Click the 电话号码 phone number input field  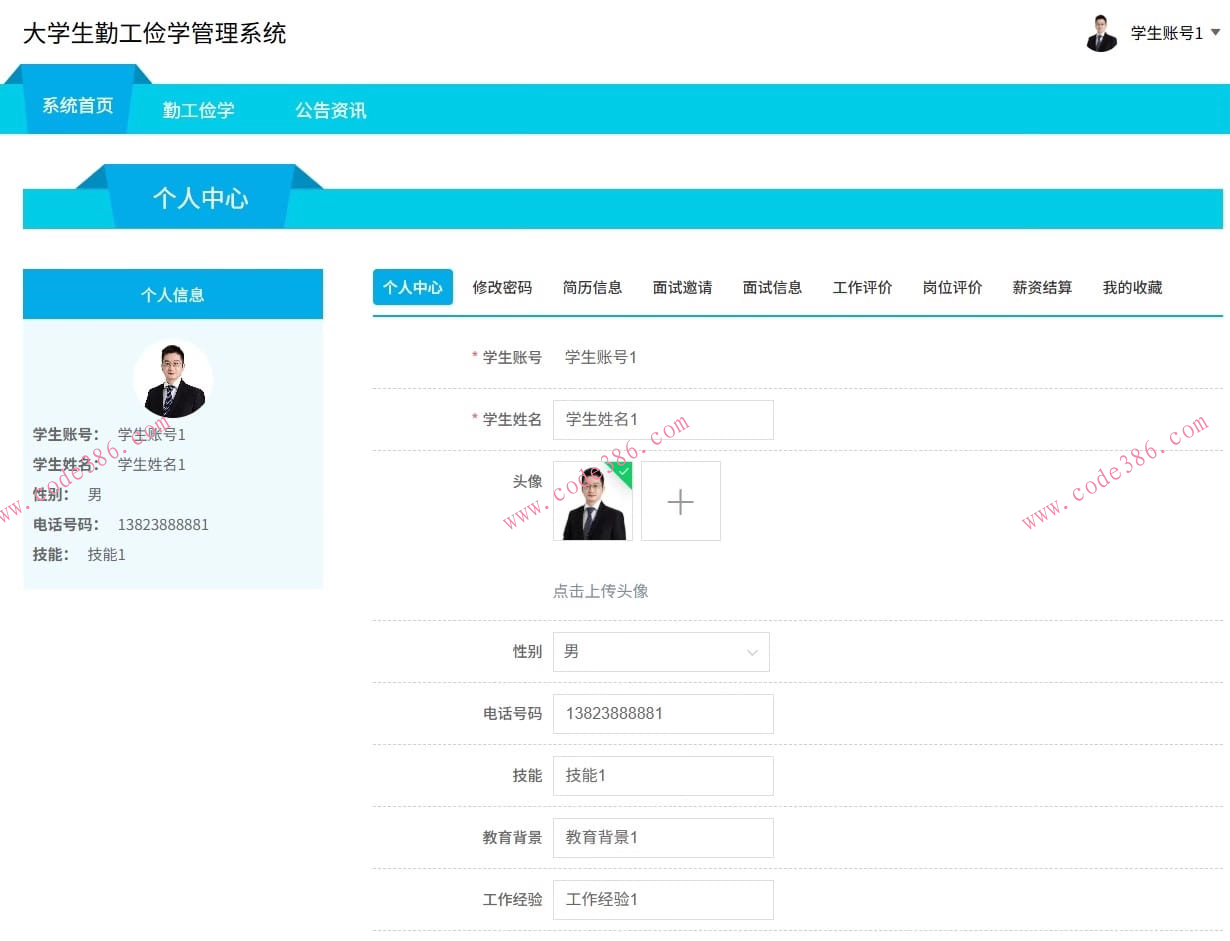(662, 713)
